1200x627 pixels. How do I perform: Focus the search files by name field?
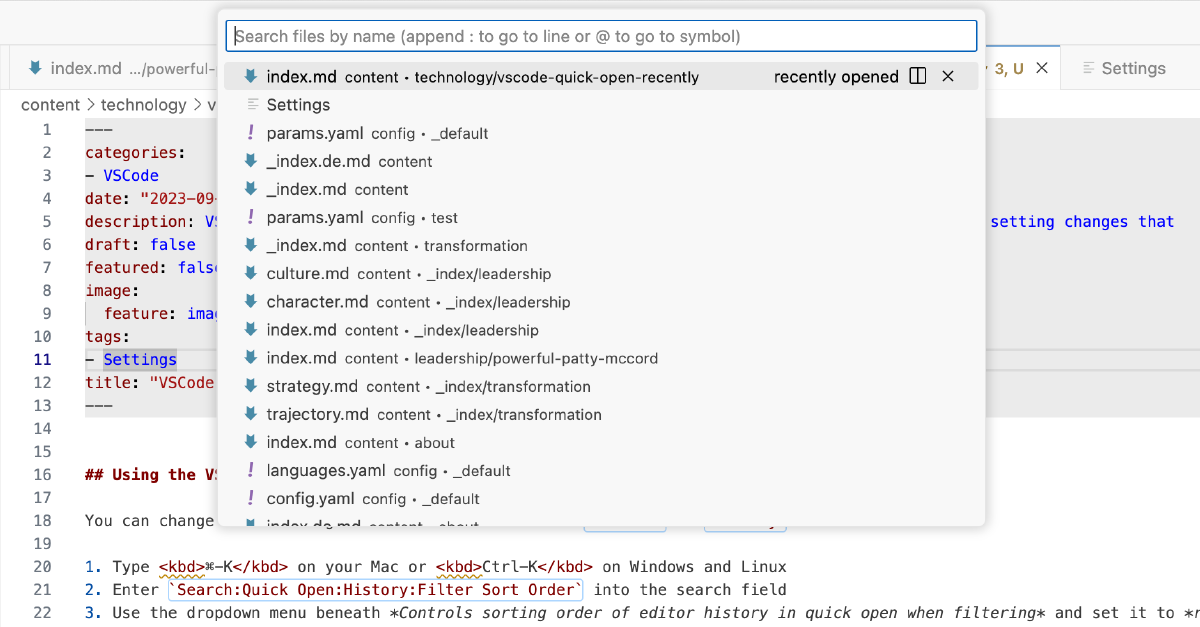point(604,36)
